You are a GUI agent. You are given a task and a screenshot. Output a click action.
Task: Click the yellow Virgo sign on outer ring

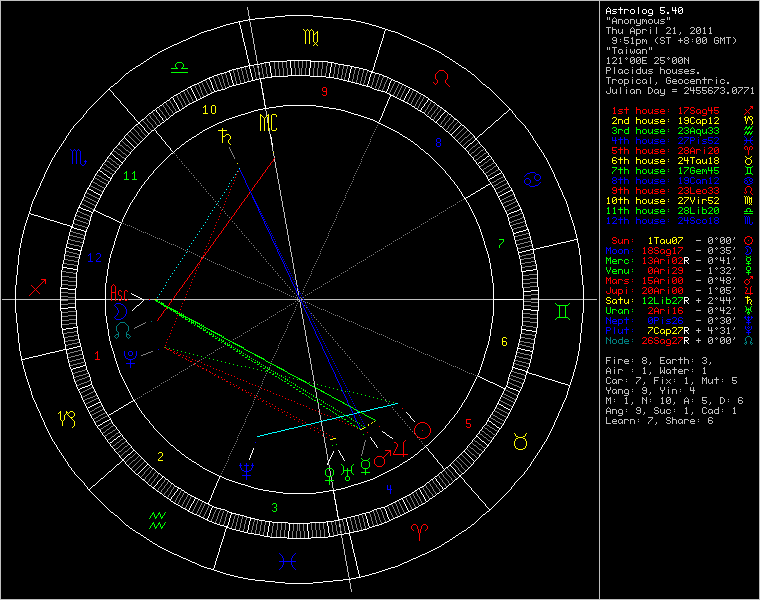point(311,38)
